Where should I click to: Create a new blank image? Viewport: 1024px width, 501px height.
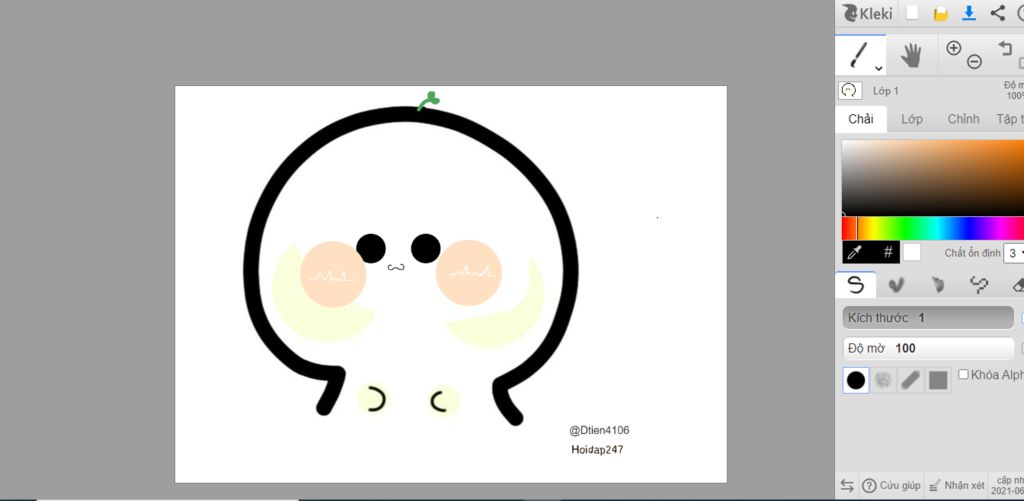(x=912, y=13)
